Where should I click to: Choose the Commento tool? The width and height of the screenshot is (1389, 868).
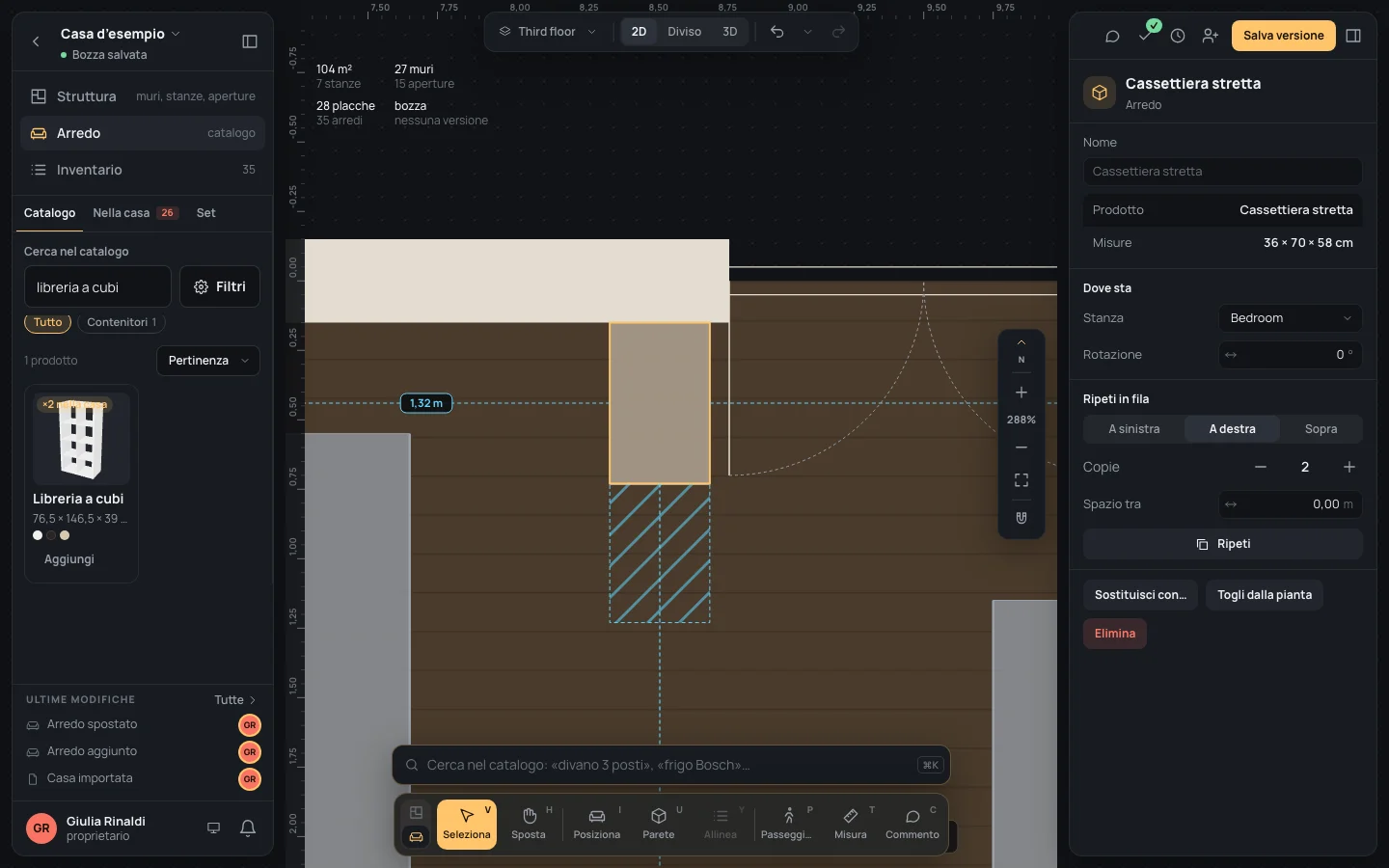point(912,824)
